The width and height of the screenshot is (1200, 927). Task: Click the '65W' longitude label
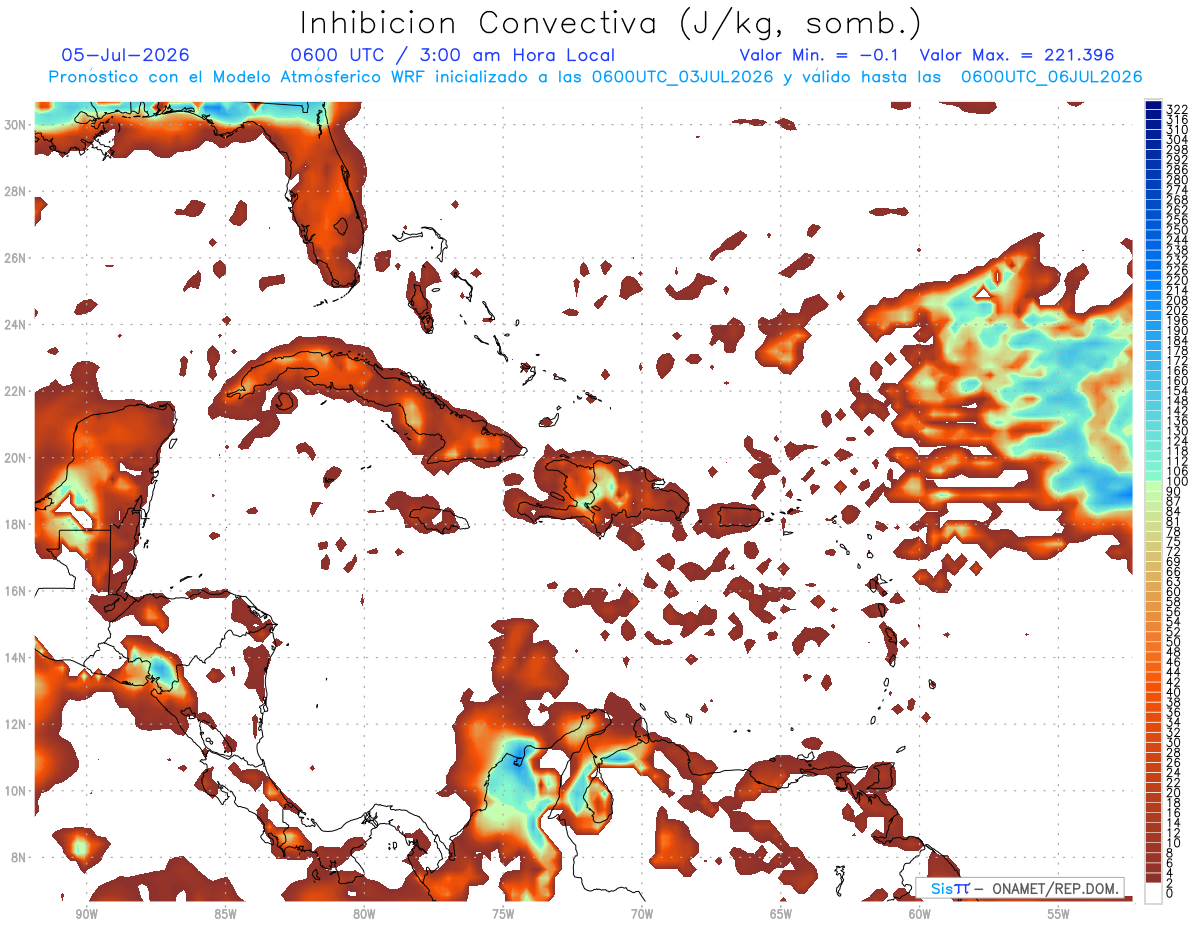(x=781, y=914)
